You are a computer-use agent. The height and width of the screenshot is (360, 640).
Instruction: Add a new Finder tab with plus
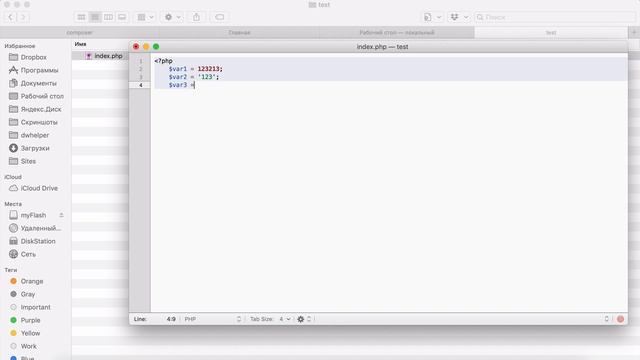click(x=634, y=32)
